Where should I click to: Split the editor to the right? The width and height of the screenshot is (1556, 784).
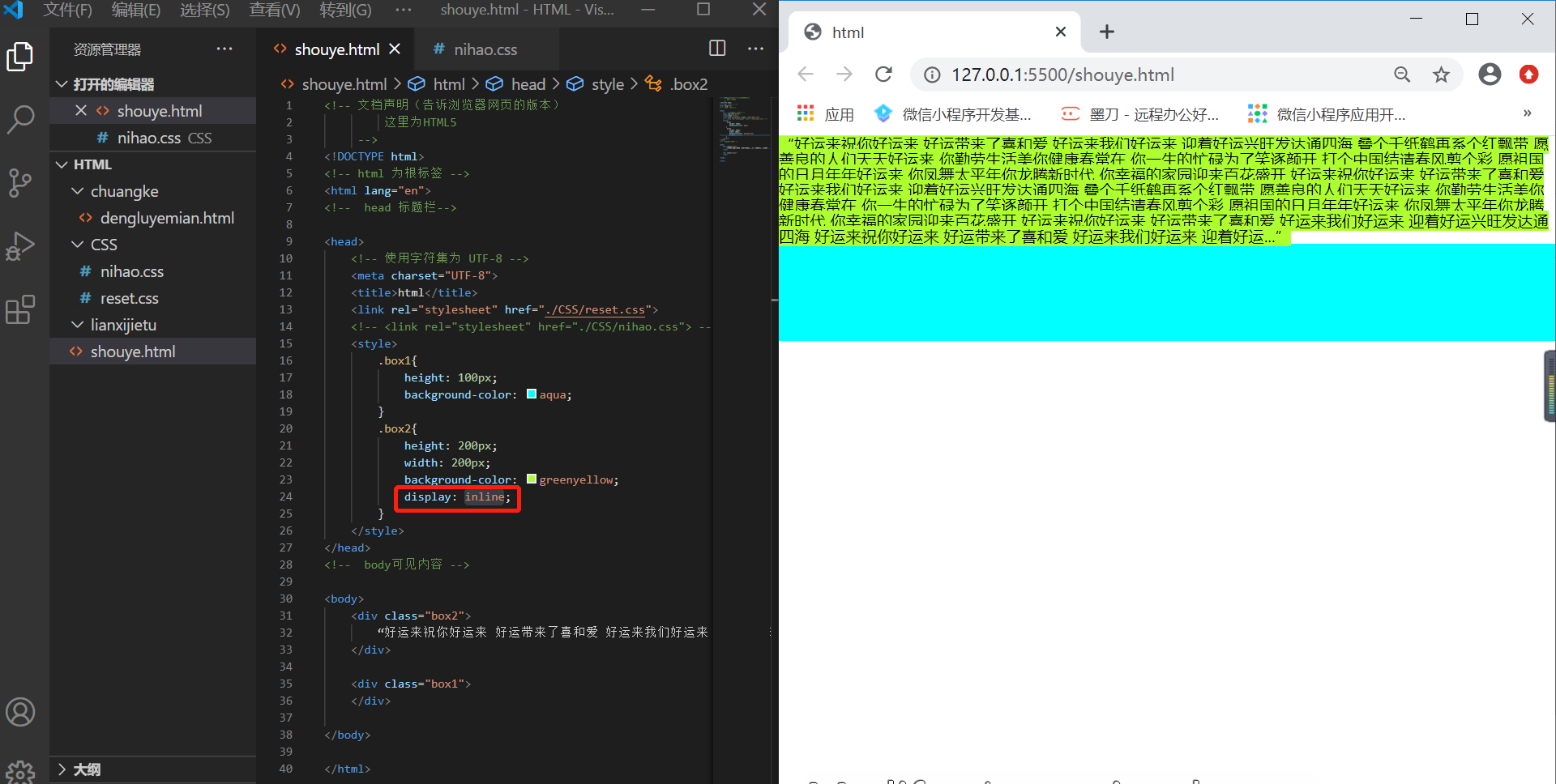pyautogui.click(x=717, y=49)
